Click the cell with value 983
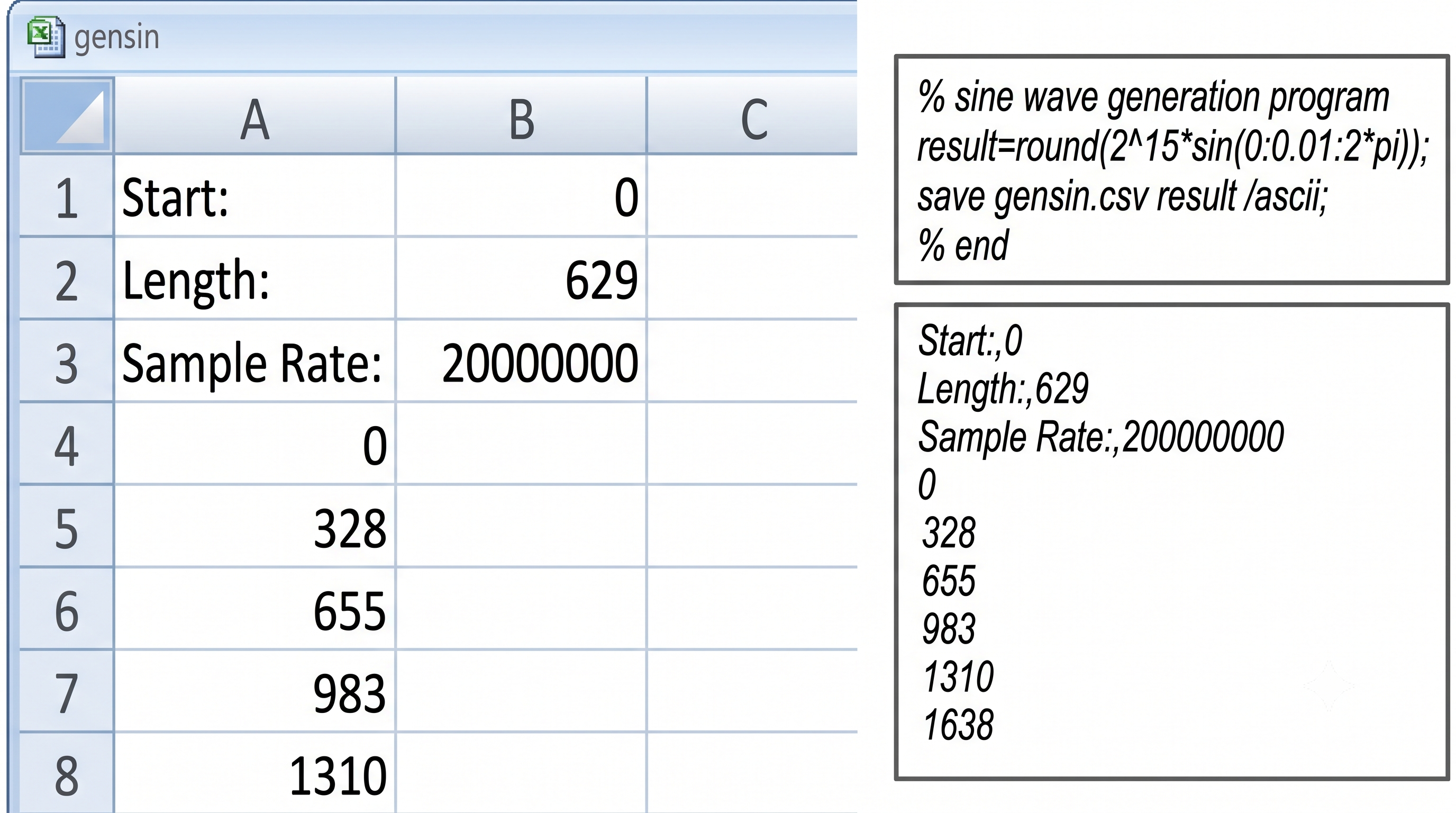1456x813 pixels. tap(255, 692)
